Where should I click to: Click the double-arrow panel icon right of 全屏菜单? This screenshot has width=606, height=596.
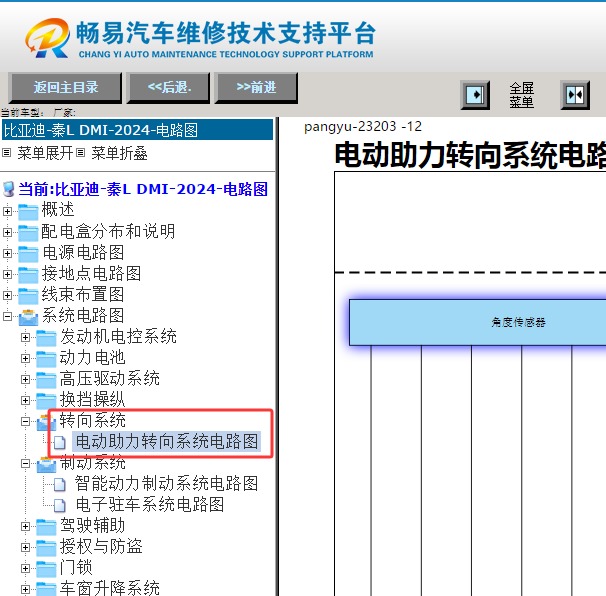point(575,95)
